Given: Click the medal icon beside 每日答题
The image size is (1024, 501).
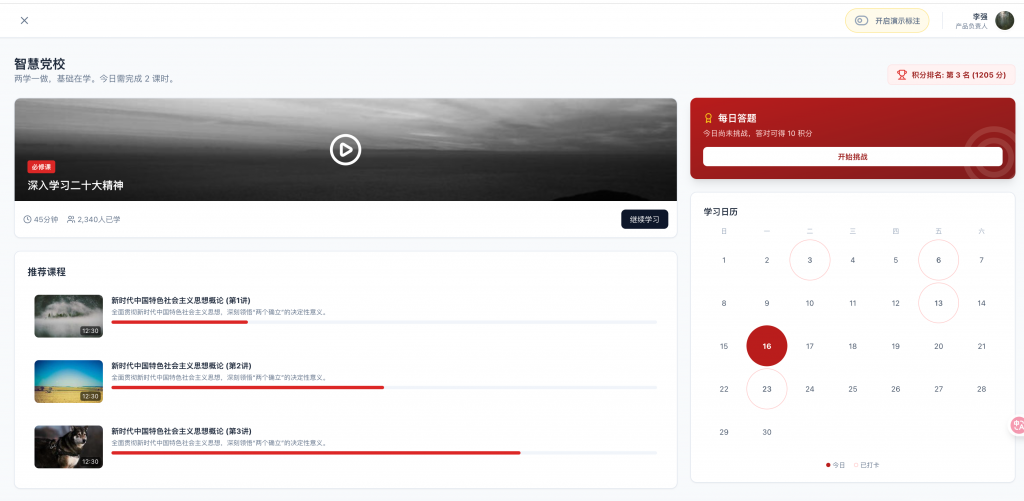Looking at the screenshot, I should [x=708, y=118].
